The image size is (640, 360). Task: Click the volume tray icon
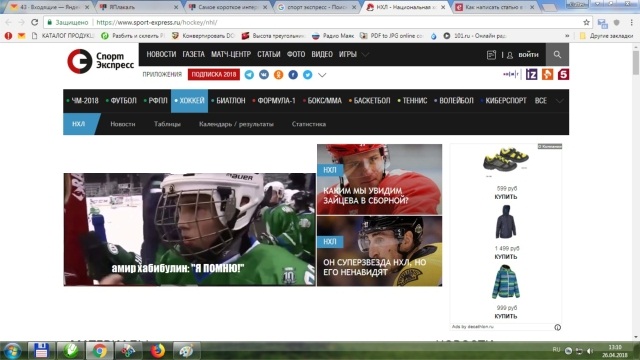[x=590, y=351]
